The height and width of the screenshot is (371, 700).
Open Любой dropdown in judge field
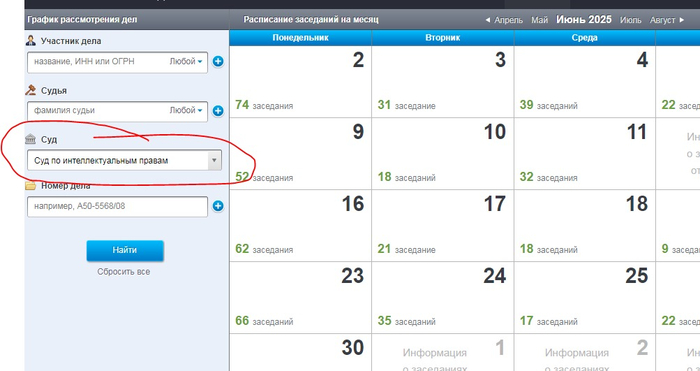tap(186, 110)
